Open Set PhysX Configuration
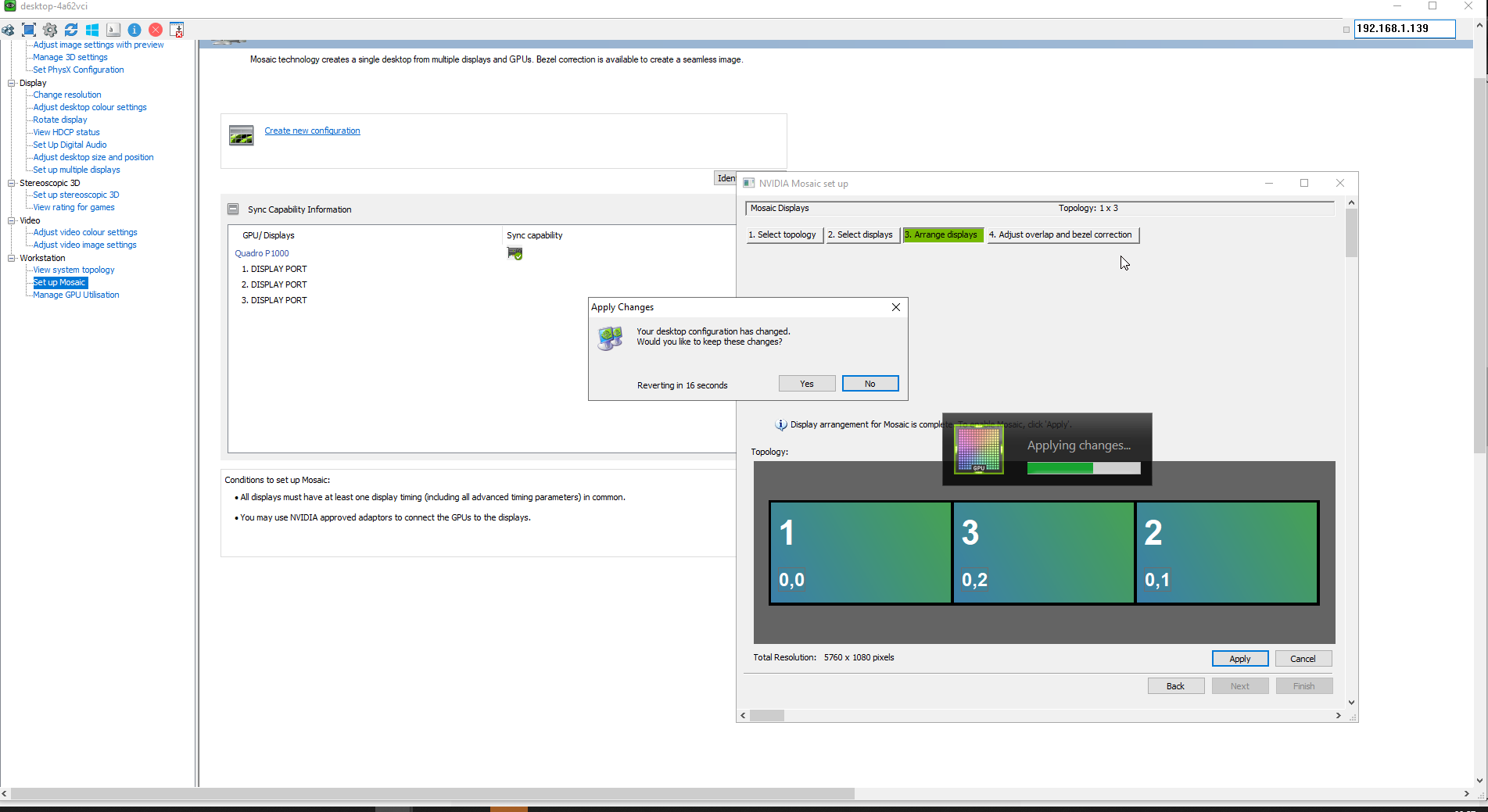The image size is (1488, 812). pos(78,70)
